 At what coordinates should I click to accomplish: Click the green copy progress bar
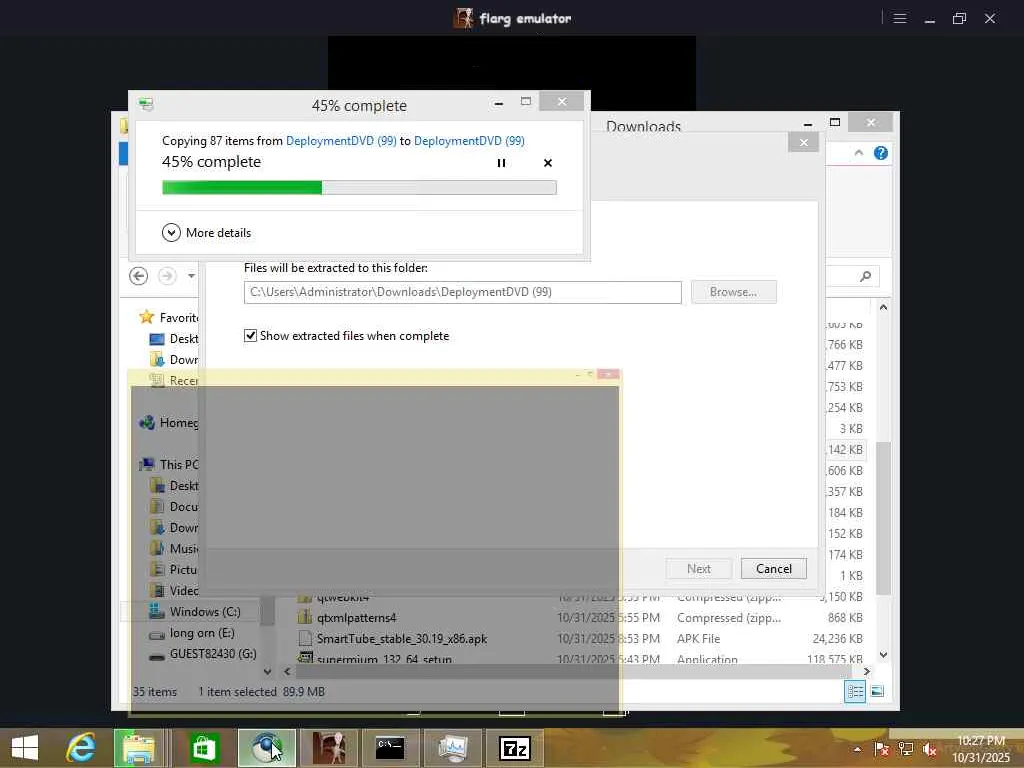[359, 187]
